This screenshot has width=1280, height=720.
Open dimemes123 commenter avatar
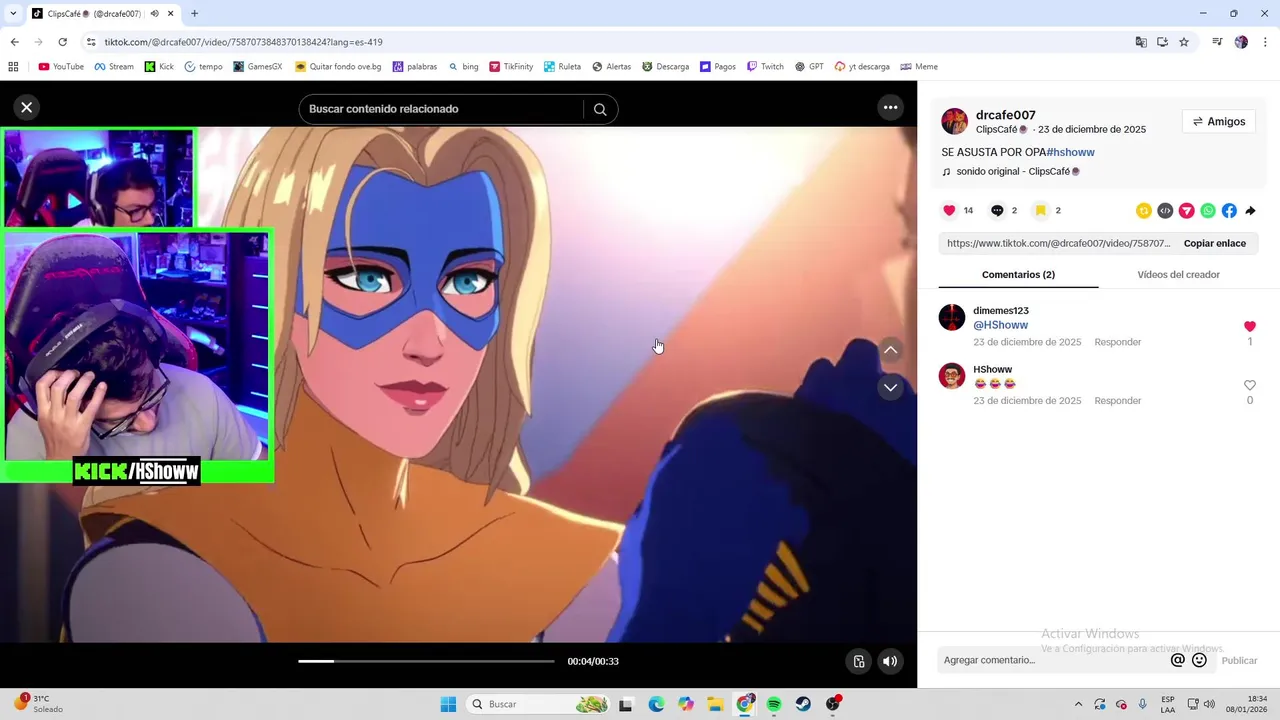[952, 318]
